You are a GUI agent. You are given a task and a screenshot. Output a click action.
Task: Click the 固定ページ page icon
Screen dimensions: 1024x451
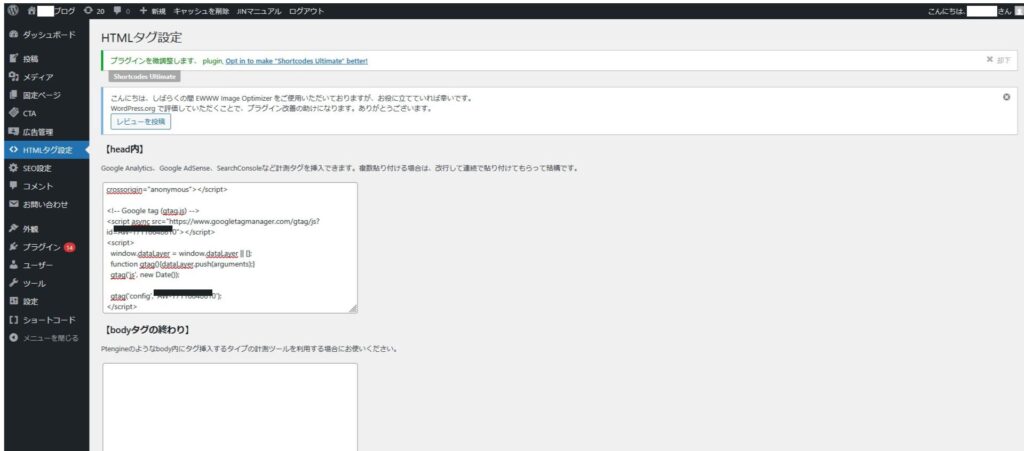[14, 95]
